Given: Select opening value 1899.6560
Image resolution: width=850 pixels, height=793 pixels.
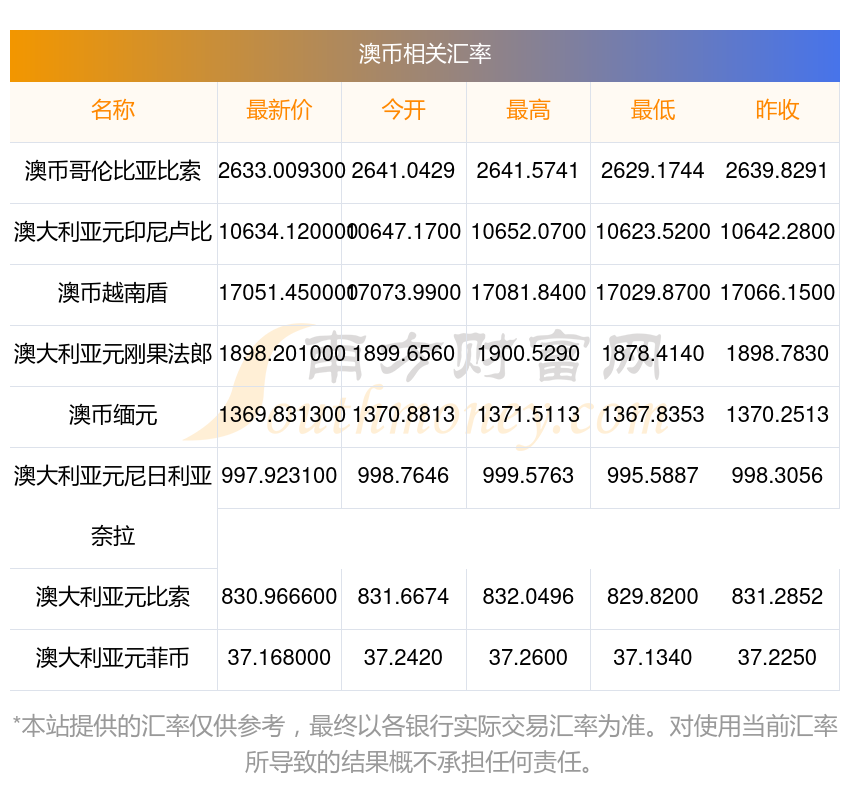Looking at the screenshot, I should 403,353.
